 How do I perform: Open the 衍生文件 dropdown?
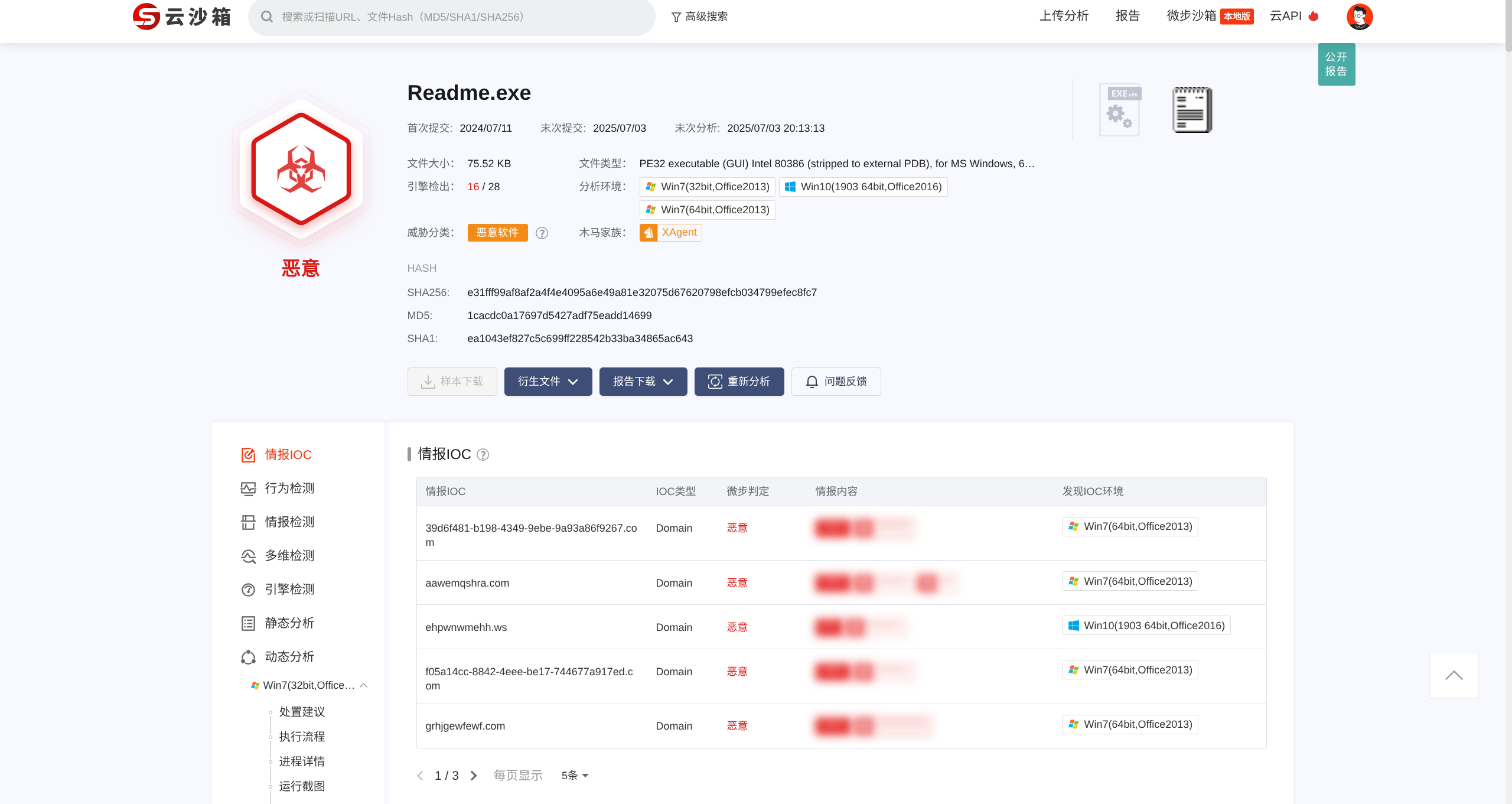pos(548,382)
